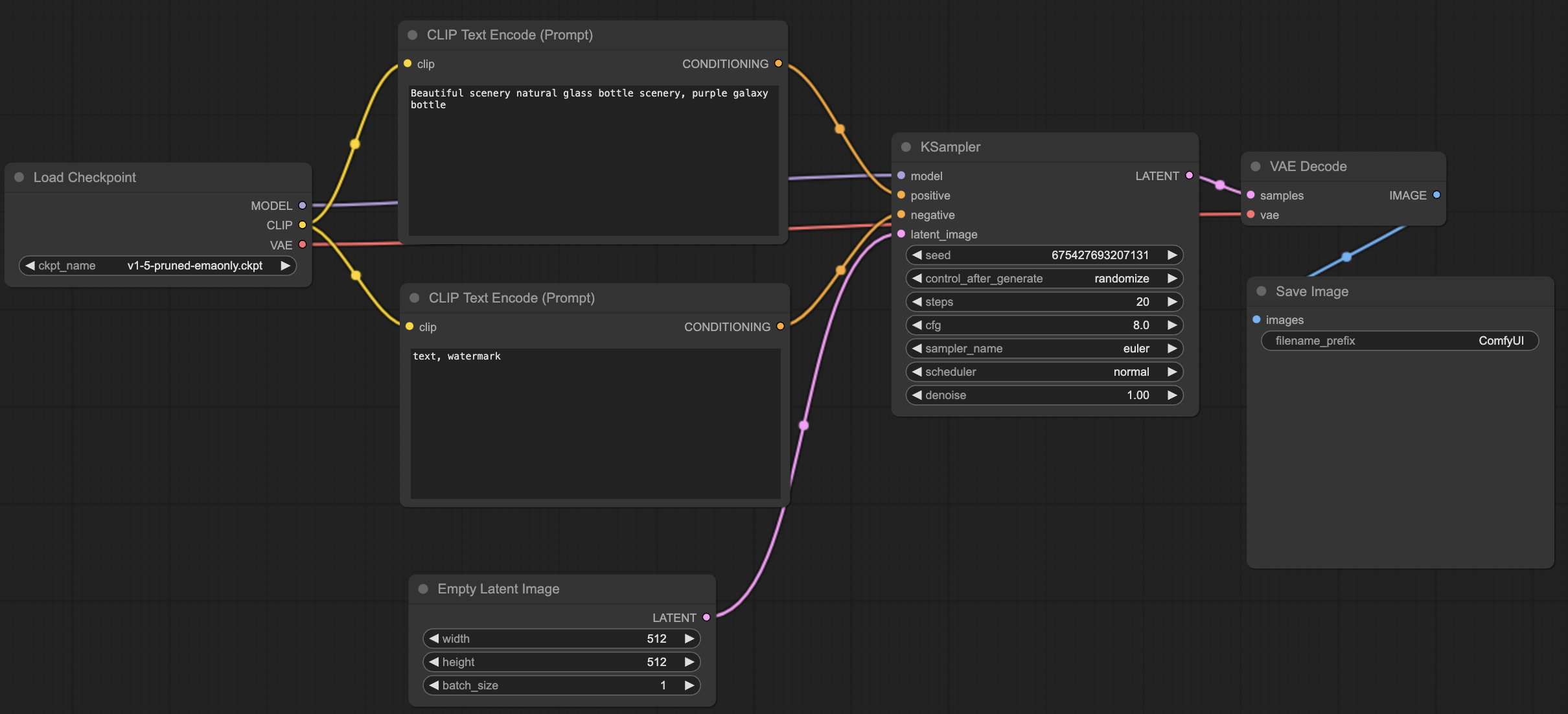Click the KSampler latent_image input socket

[x=901, y=234]
